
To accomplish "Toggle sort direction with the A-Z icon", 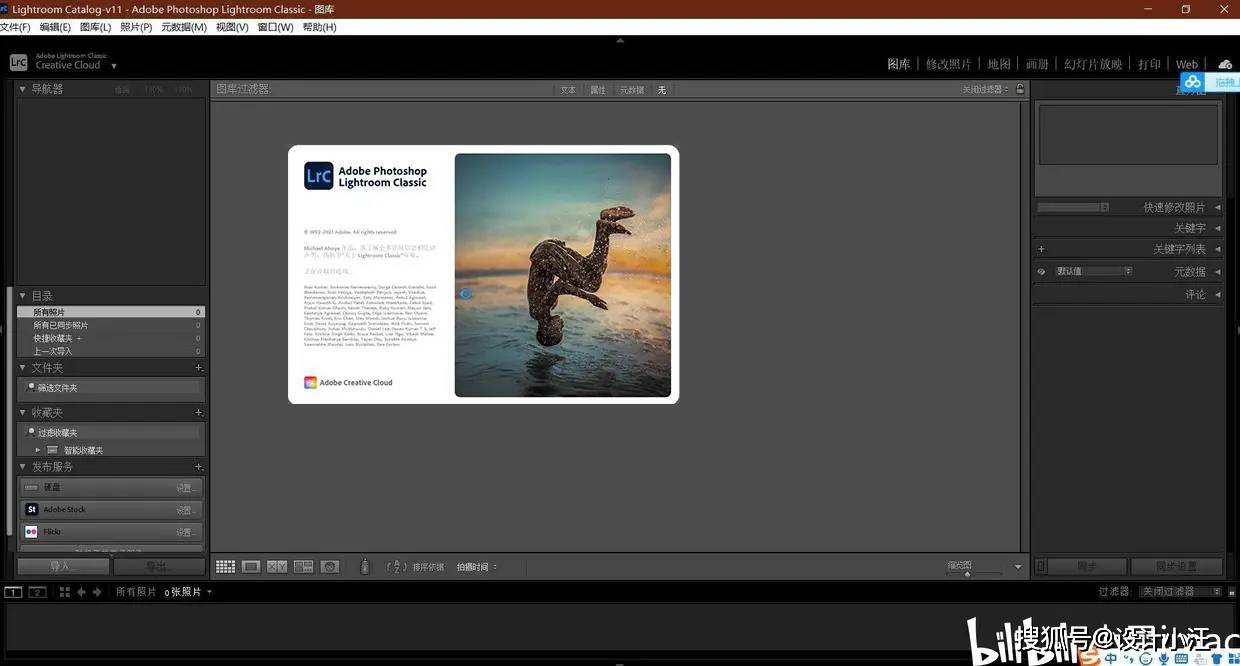I will (x=394, y=566).
